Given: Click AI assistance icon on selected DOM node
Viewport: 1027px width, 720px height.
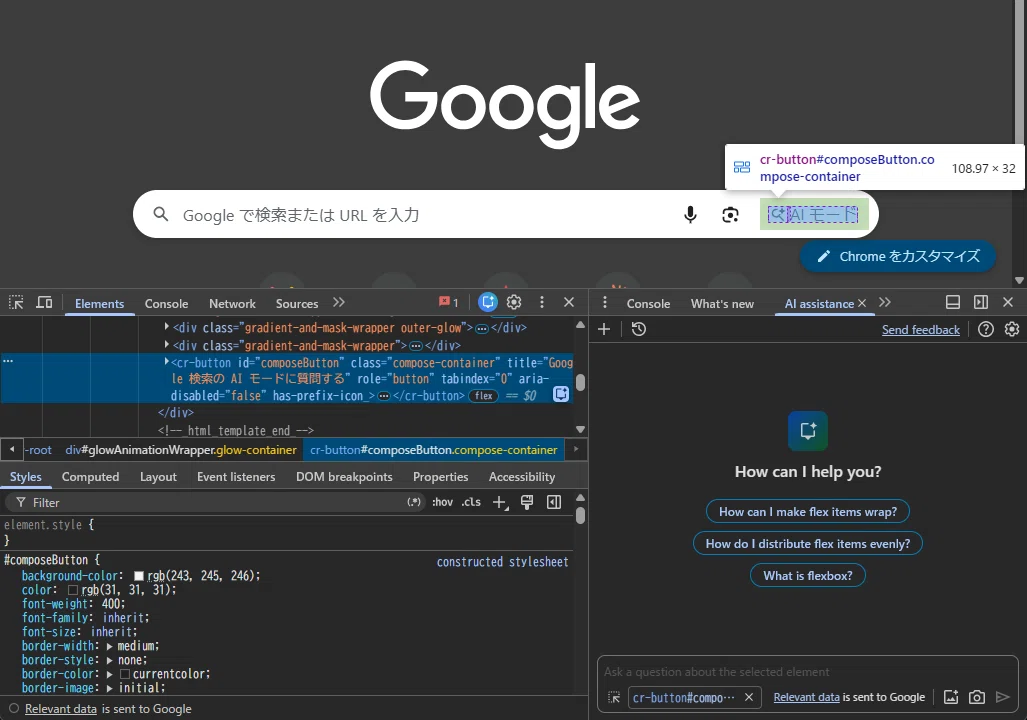Looking at the screenshot, I should click(x=561, y=394).
